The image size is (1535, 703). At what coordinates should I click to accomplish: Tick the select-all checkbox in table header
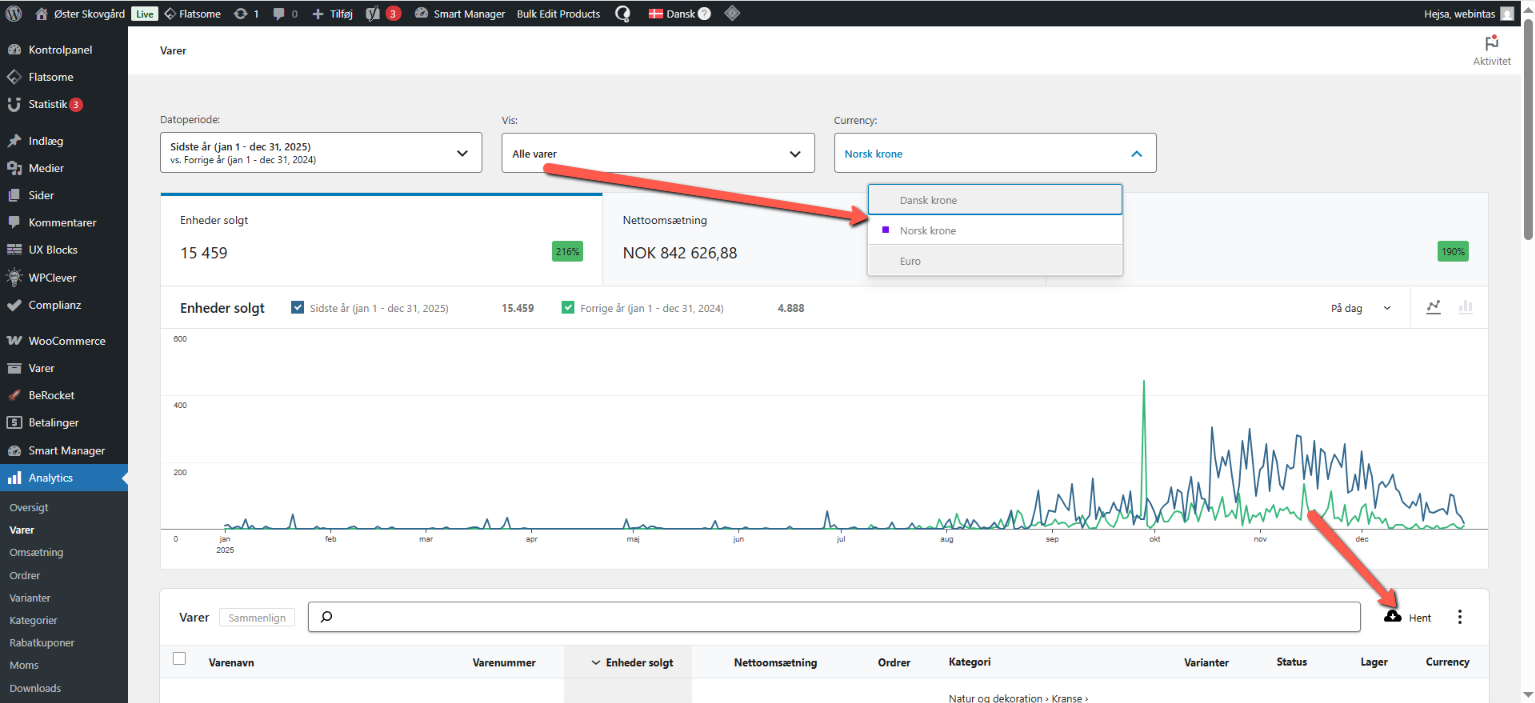[180, 659]
